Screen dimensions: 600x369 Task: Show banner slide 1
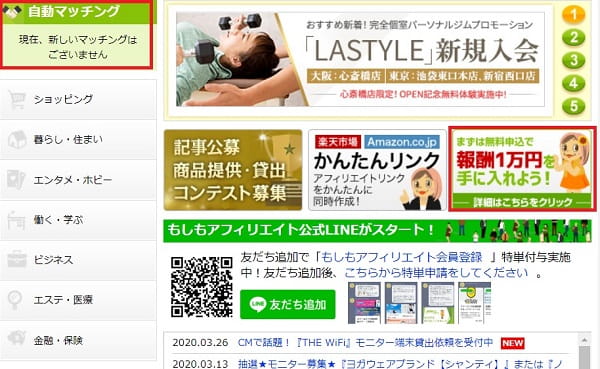coord(573,15)
